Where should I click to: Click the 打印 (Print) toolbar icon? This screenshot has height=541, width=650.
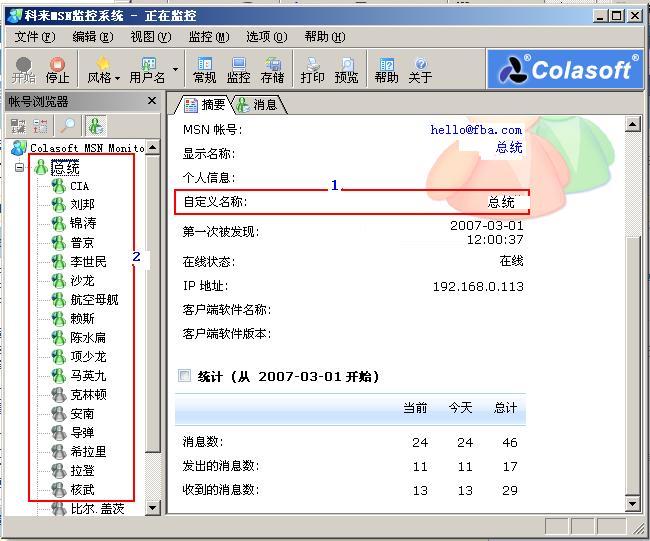tap(312, 69)
